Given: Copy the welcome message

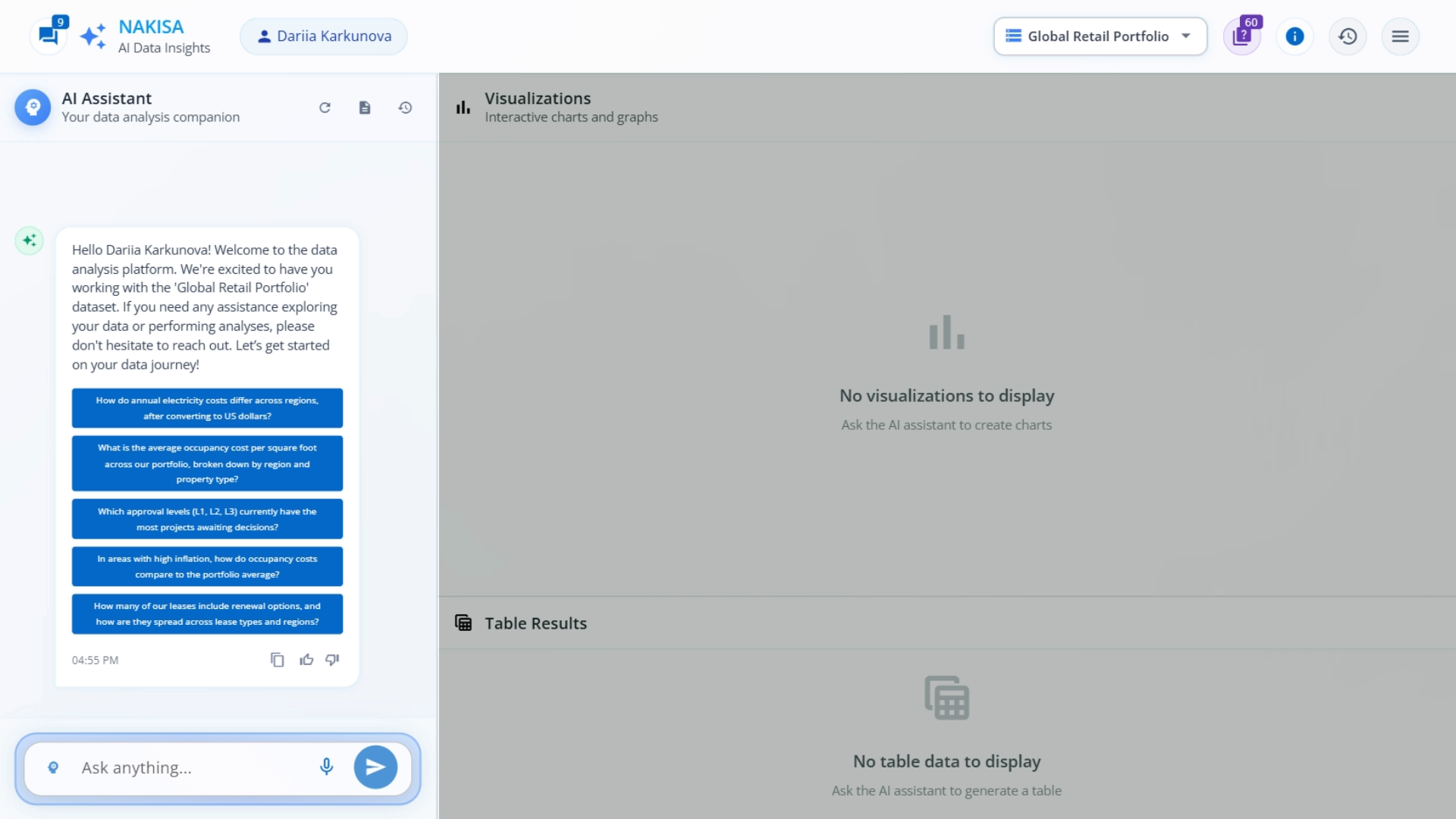Looking at the screenshot, I should pyautogui.click(x=278, y=660).
